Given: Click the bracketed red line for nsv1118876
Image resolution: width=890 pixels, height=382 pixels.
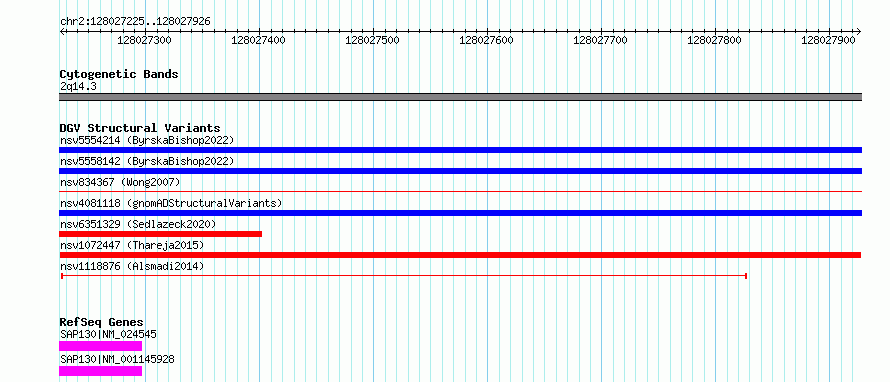Looking at the screenshot, I should pos(404,276).
